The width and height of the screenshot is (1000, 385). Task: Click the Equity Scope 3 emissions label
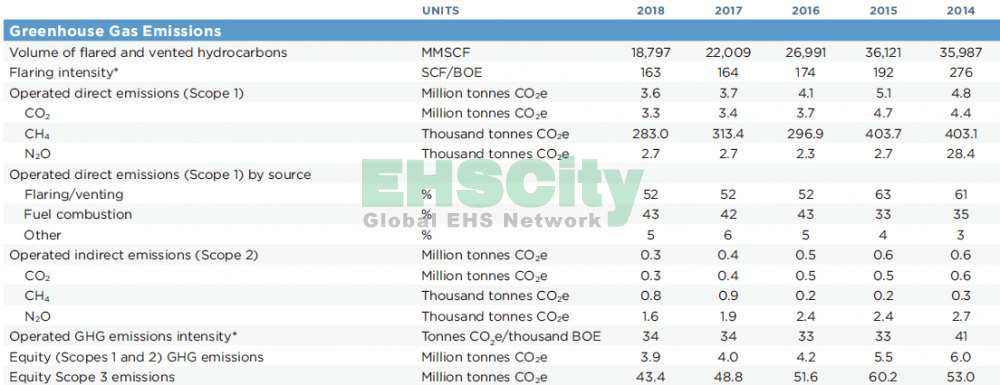click(92, 377)
